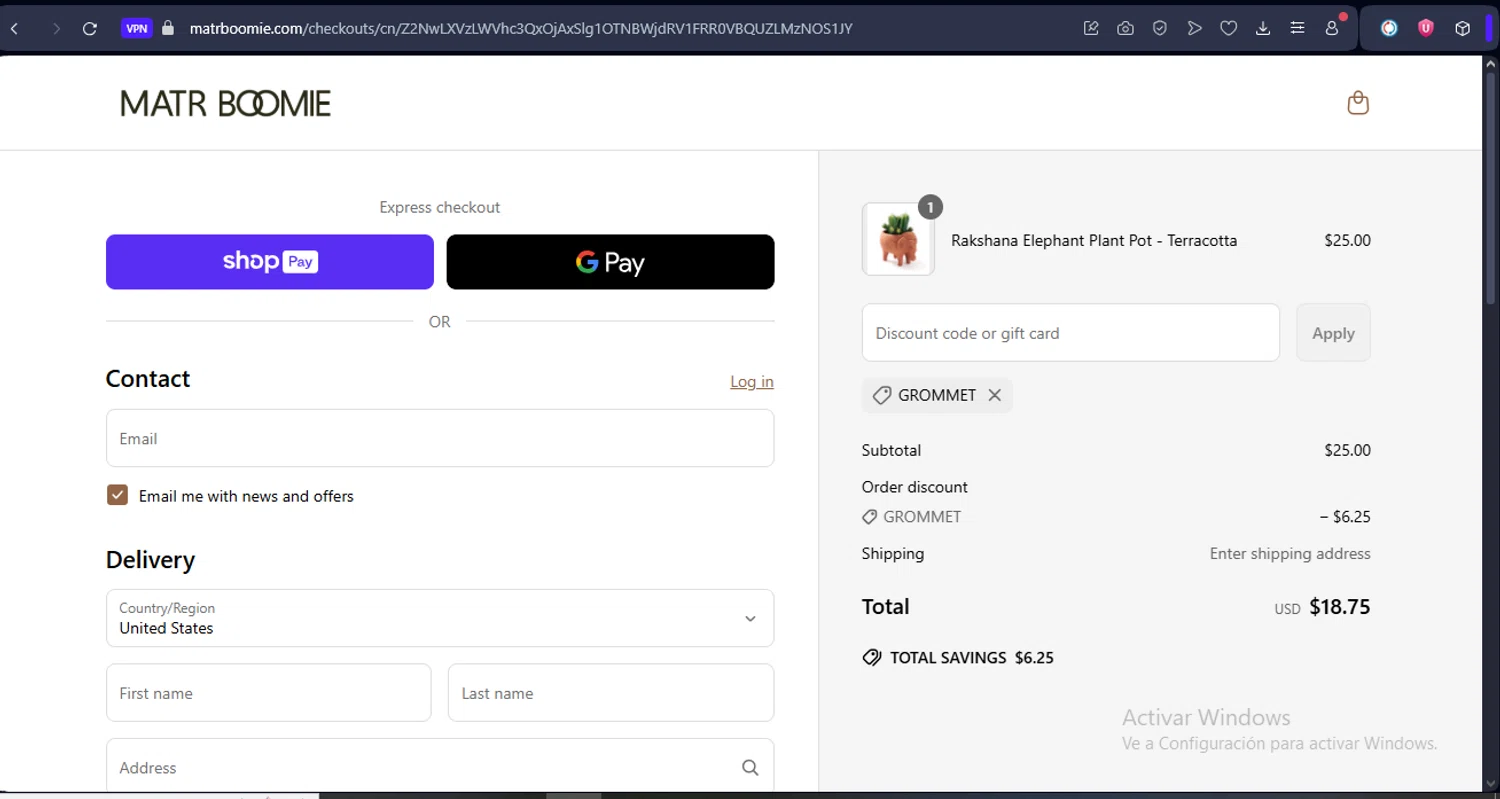Click the padlock site security icon

tap(167, 29)
